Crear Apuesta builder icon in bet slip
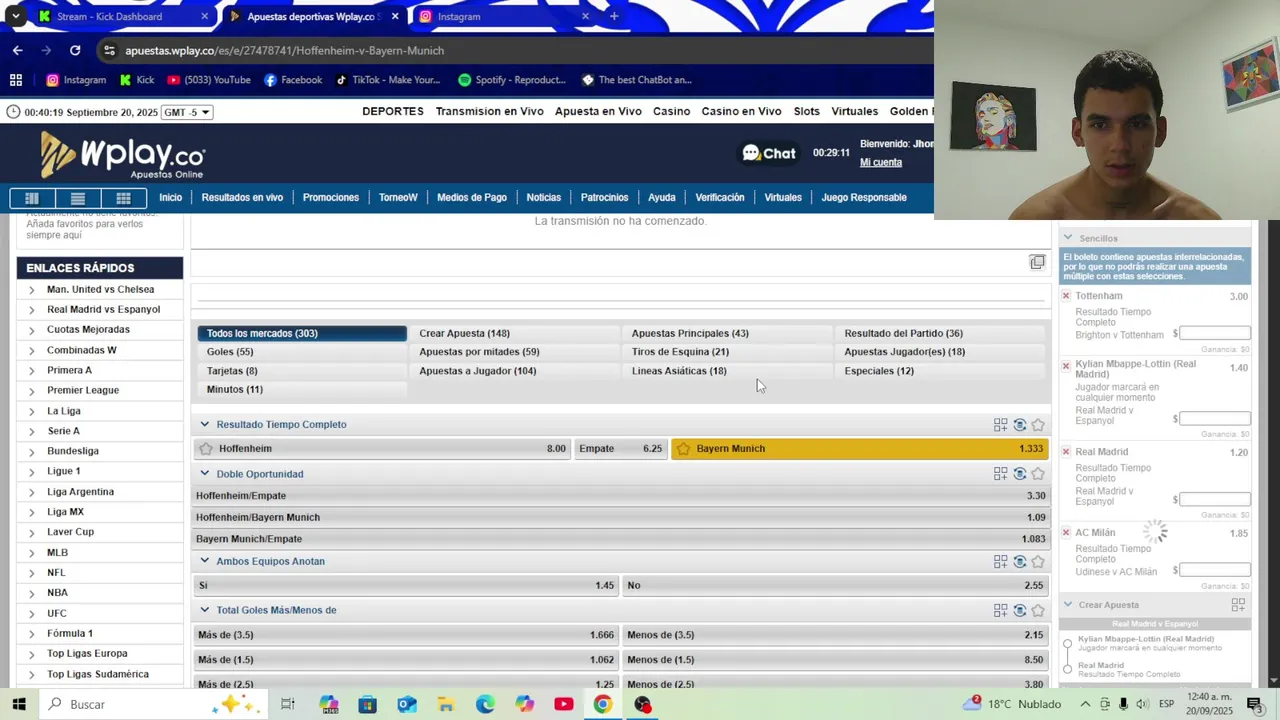The image size is (1280, 720). point(1238,605)
